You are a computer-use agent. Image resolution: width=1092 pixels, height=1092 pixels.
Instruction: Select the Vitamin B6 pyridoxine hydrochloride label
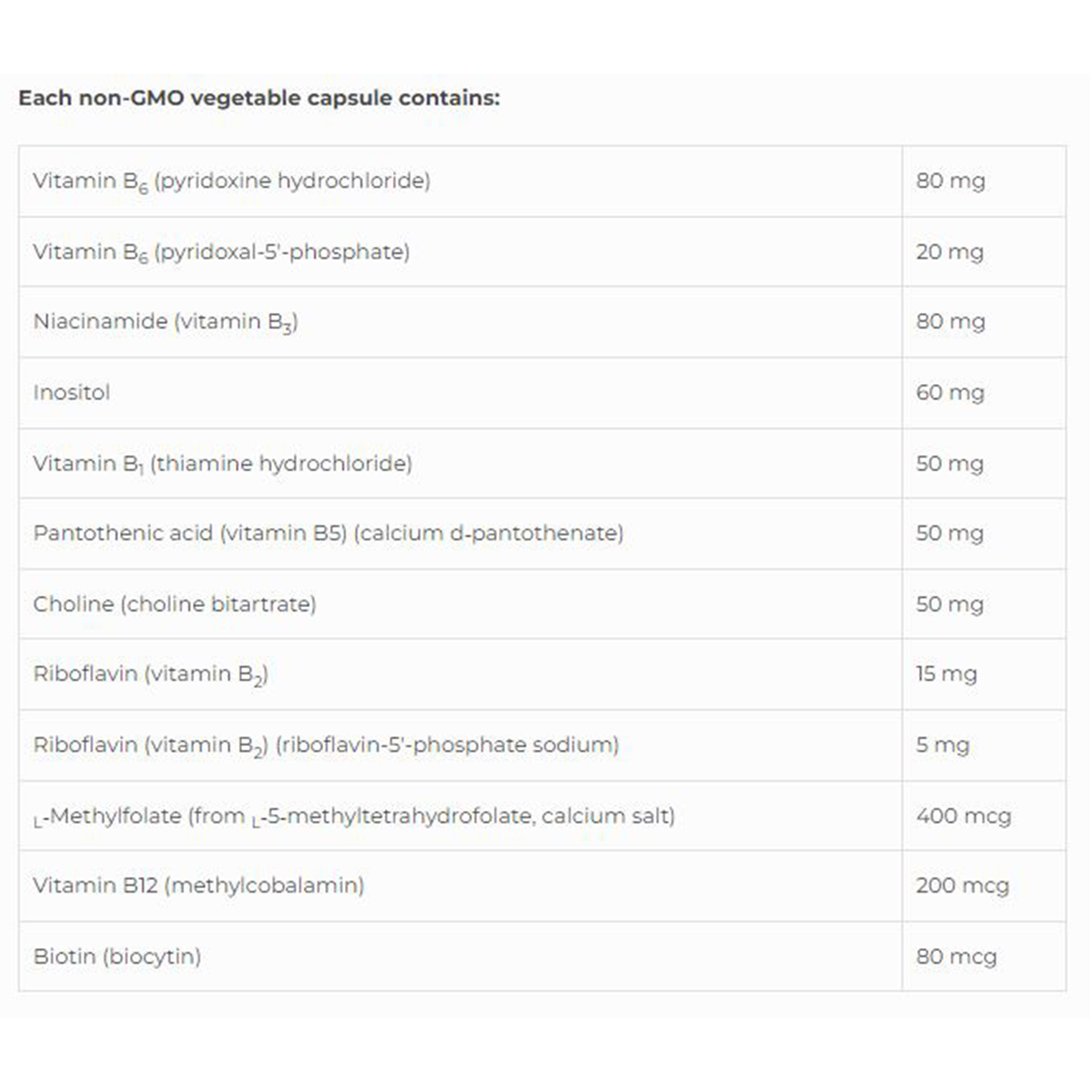tap(231, 181)
